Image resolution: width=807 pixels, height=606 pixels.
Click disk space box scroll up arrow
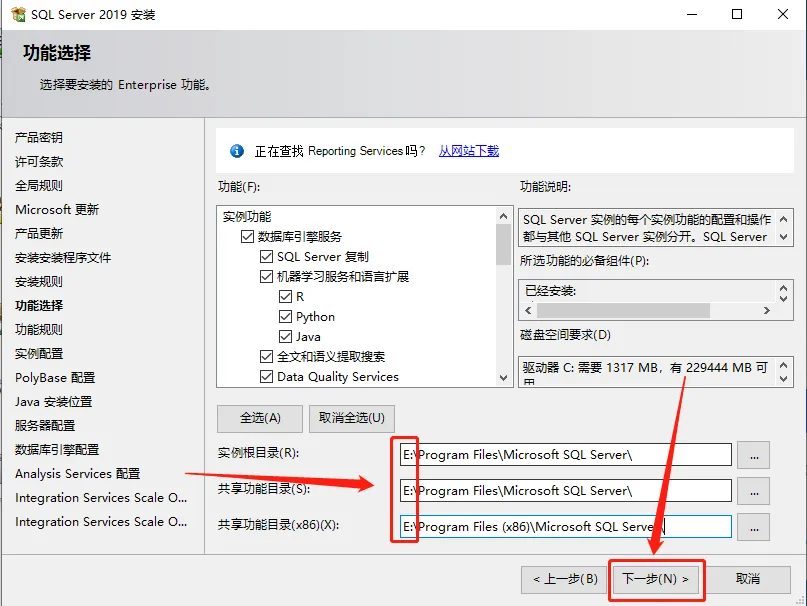pyautogui.click(x=783, y=365)
